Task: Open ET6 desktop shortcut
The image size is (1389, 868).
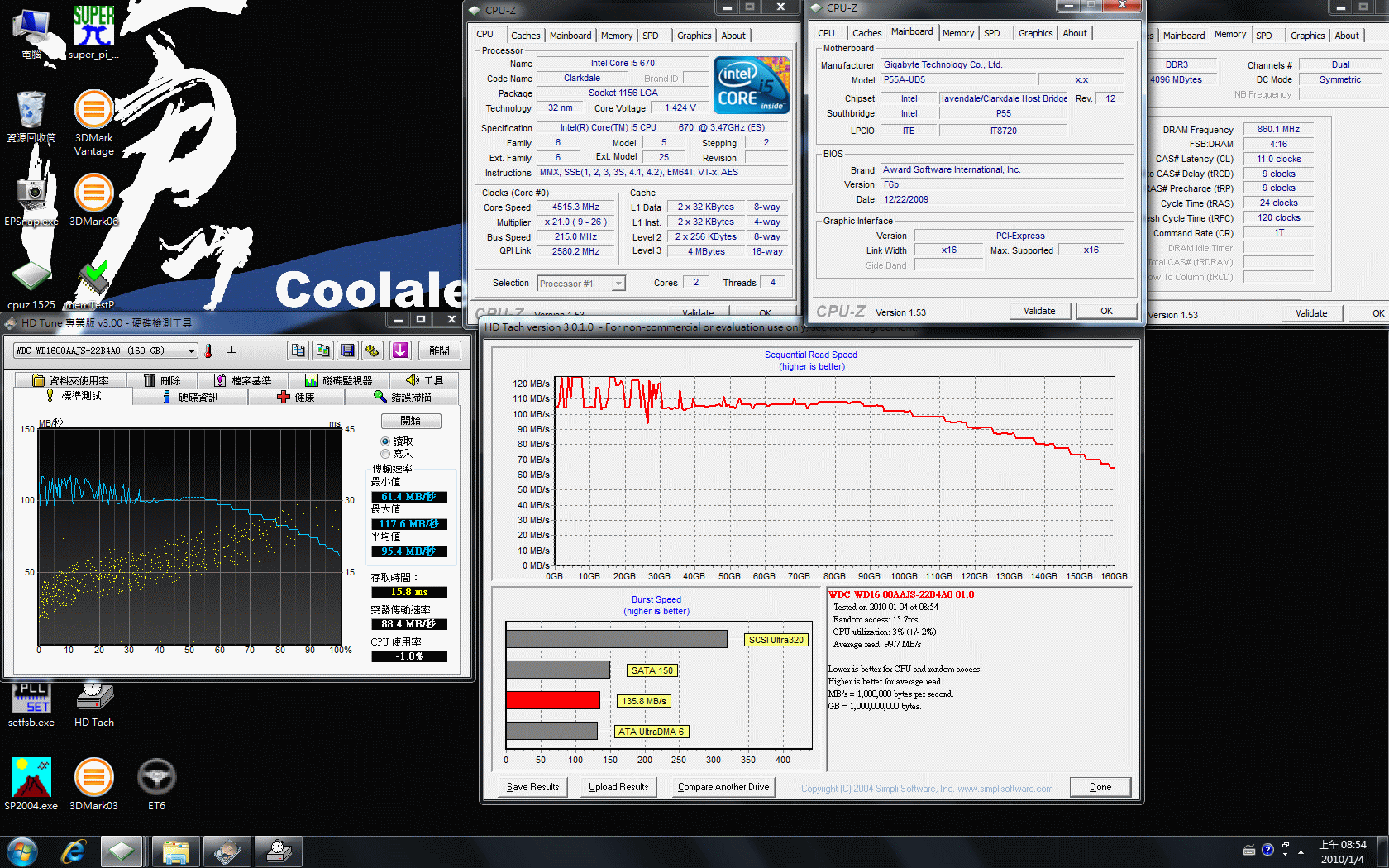Action: tap(156, 784)
